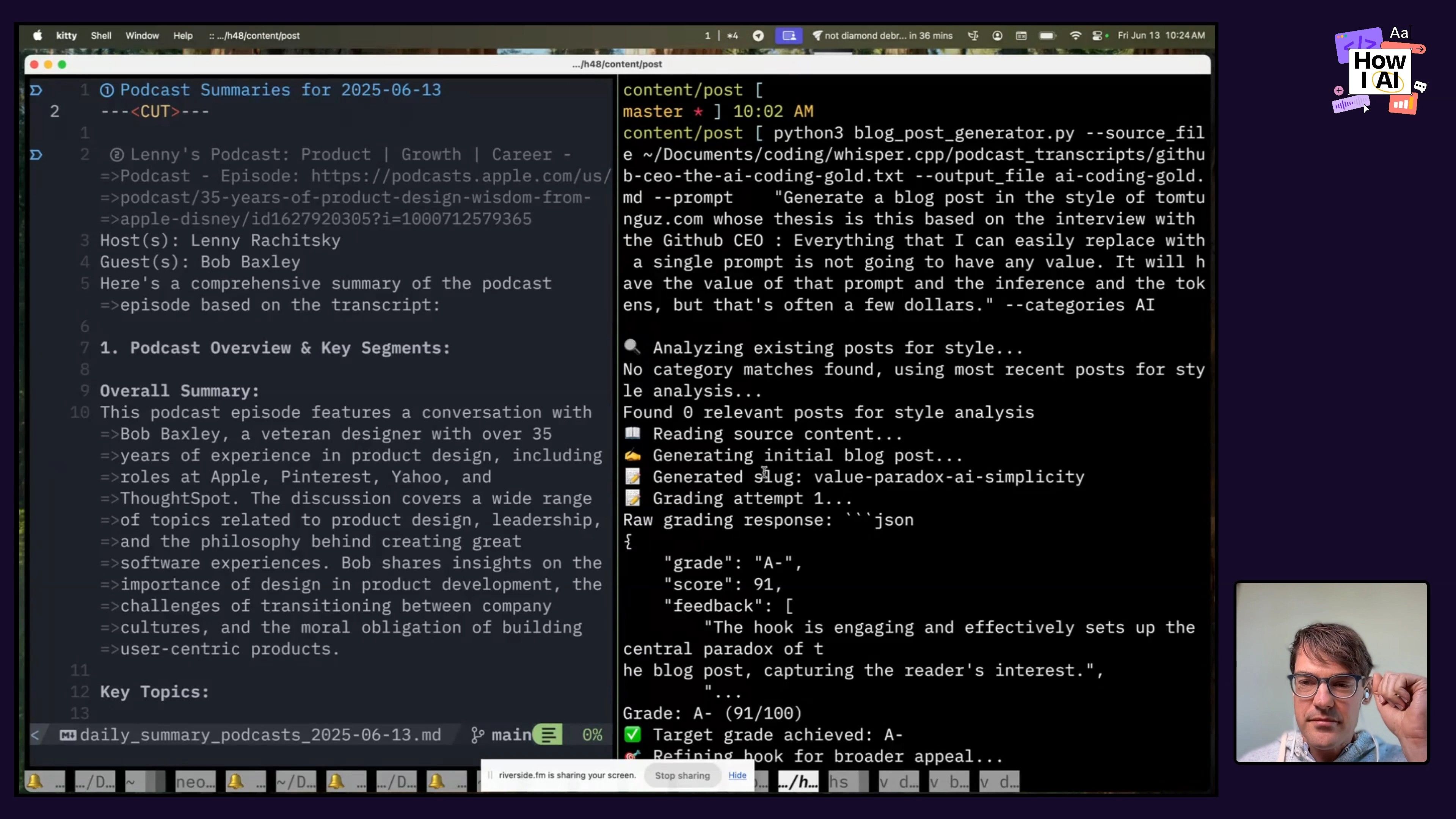
Task: Open the Window menu
Action: (142, 36)
